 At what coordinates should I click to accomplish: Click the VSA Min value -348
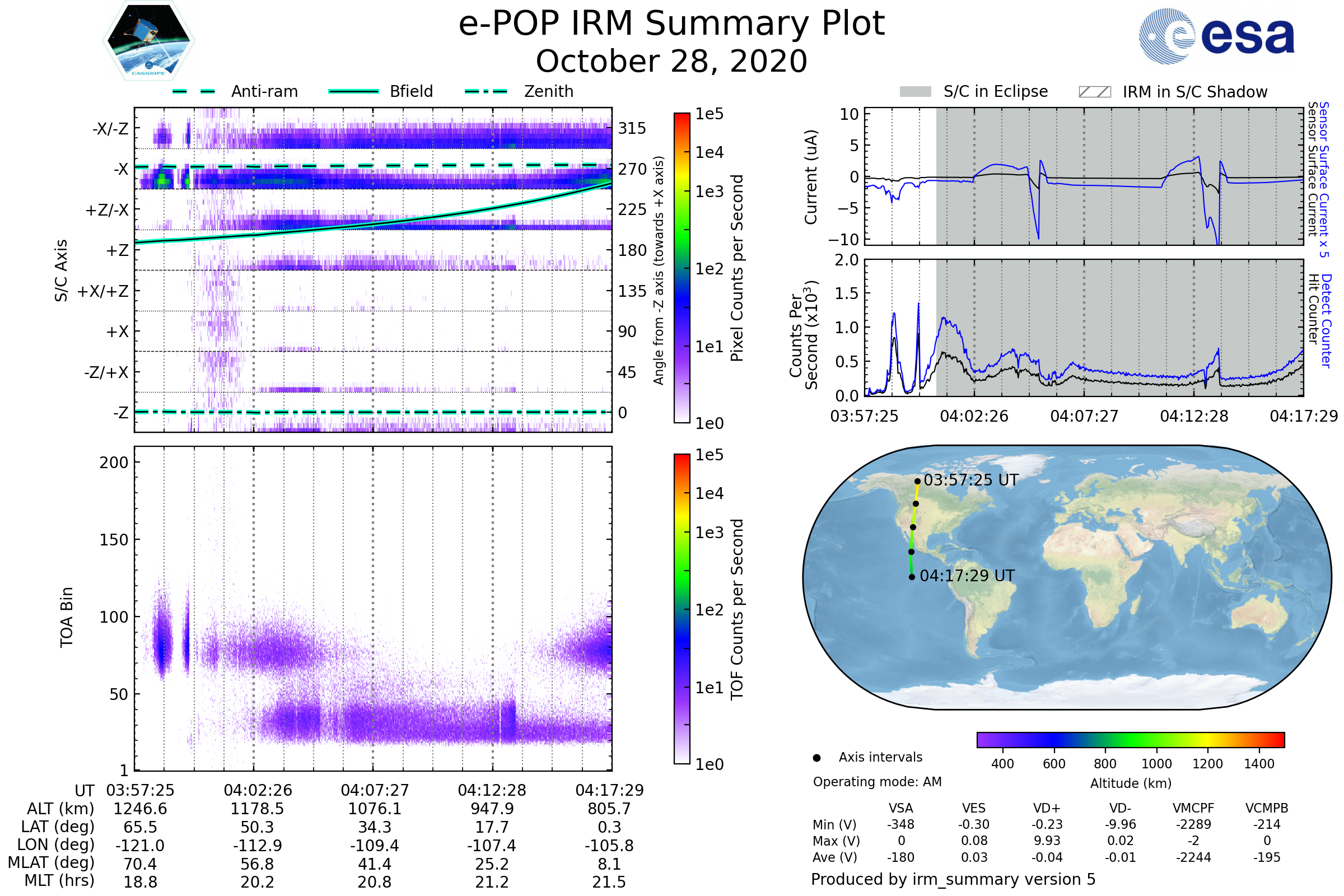click(900, 824)
